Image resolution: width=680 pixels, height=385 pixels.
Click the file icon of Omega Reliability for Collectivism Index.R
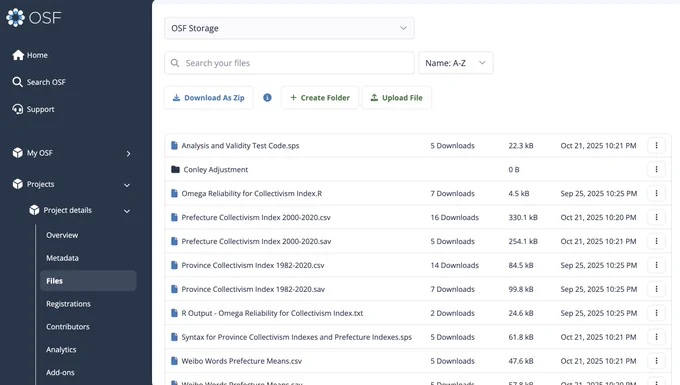click(174, 193)
